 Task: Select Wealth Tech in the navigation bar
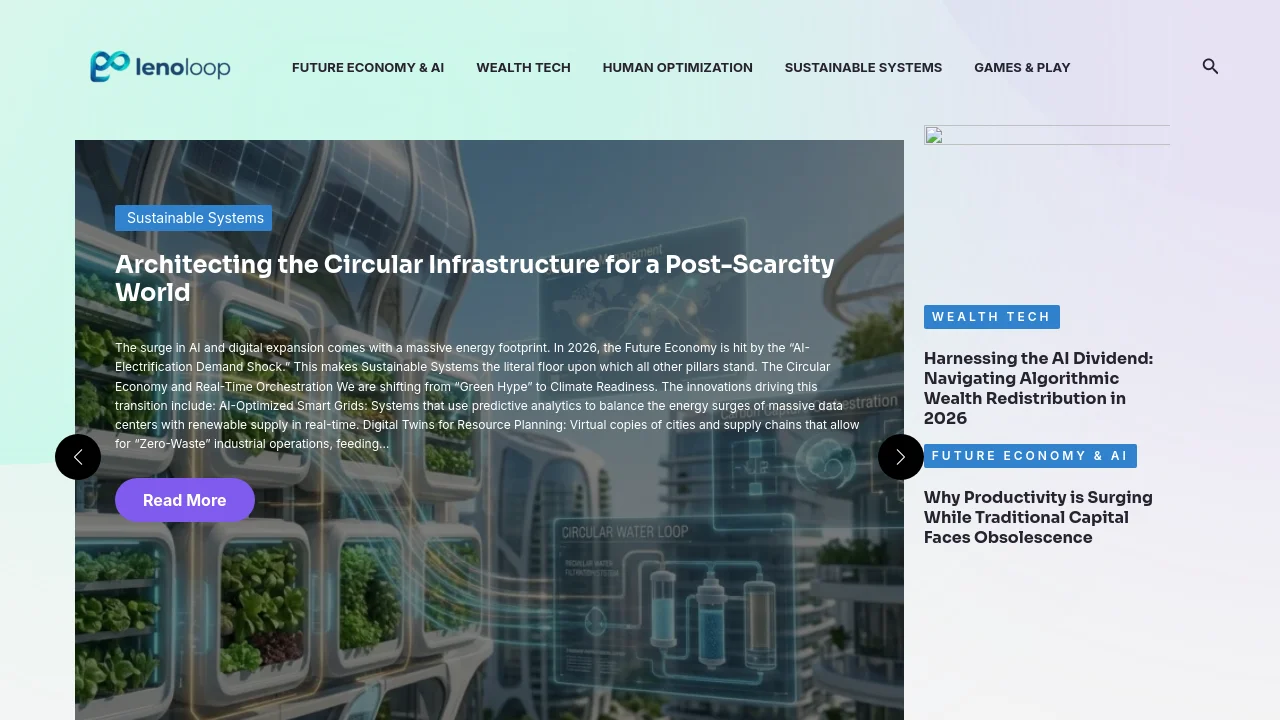523,68
